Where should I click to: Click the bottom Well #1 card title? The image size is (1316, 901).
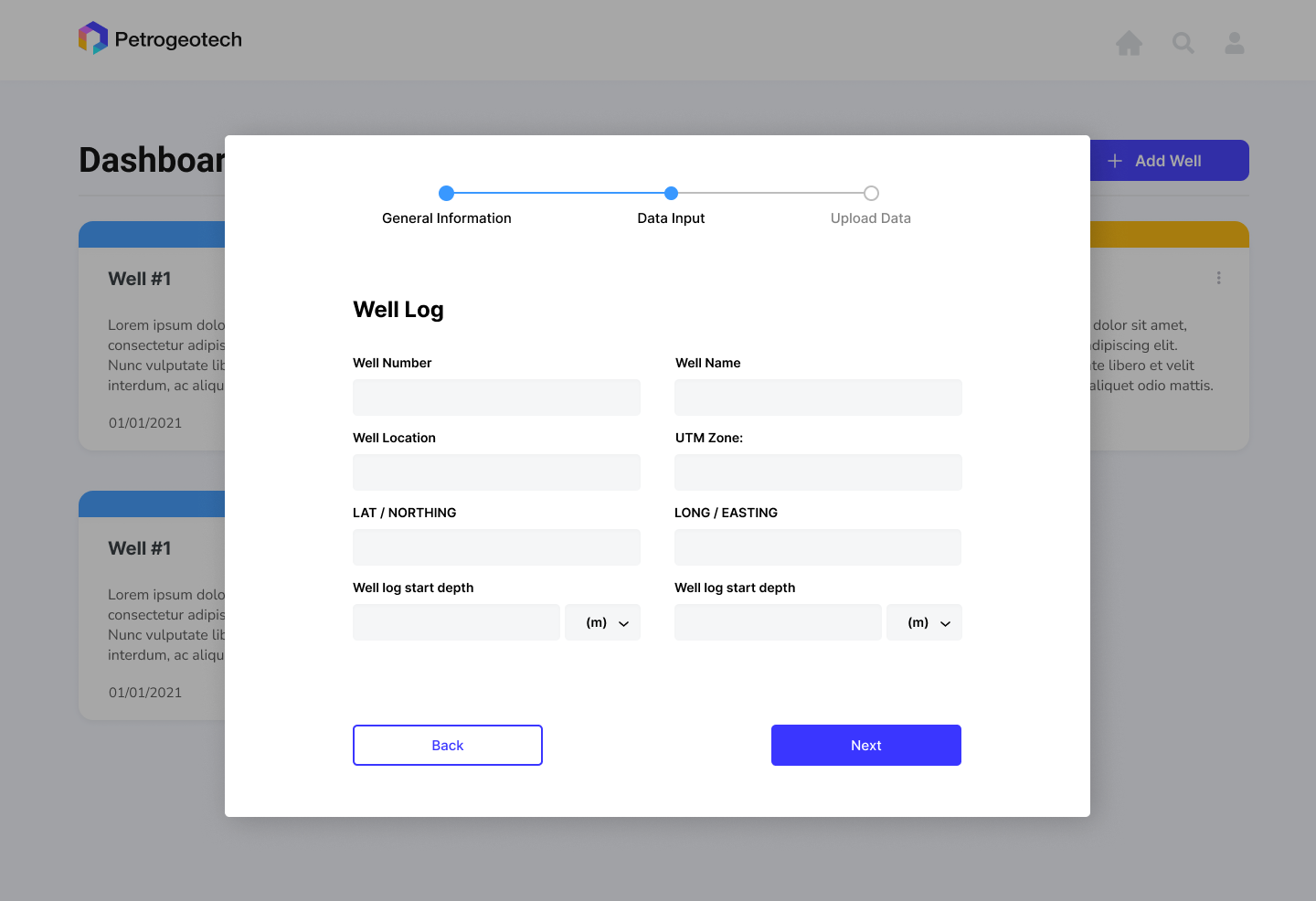click(x=140, y=548)
